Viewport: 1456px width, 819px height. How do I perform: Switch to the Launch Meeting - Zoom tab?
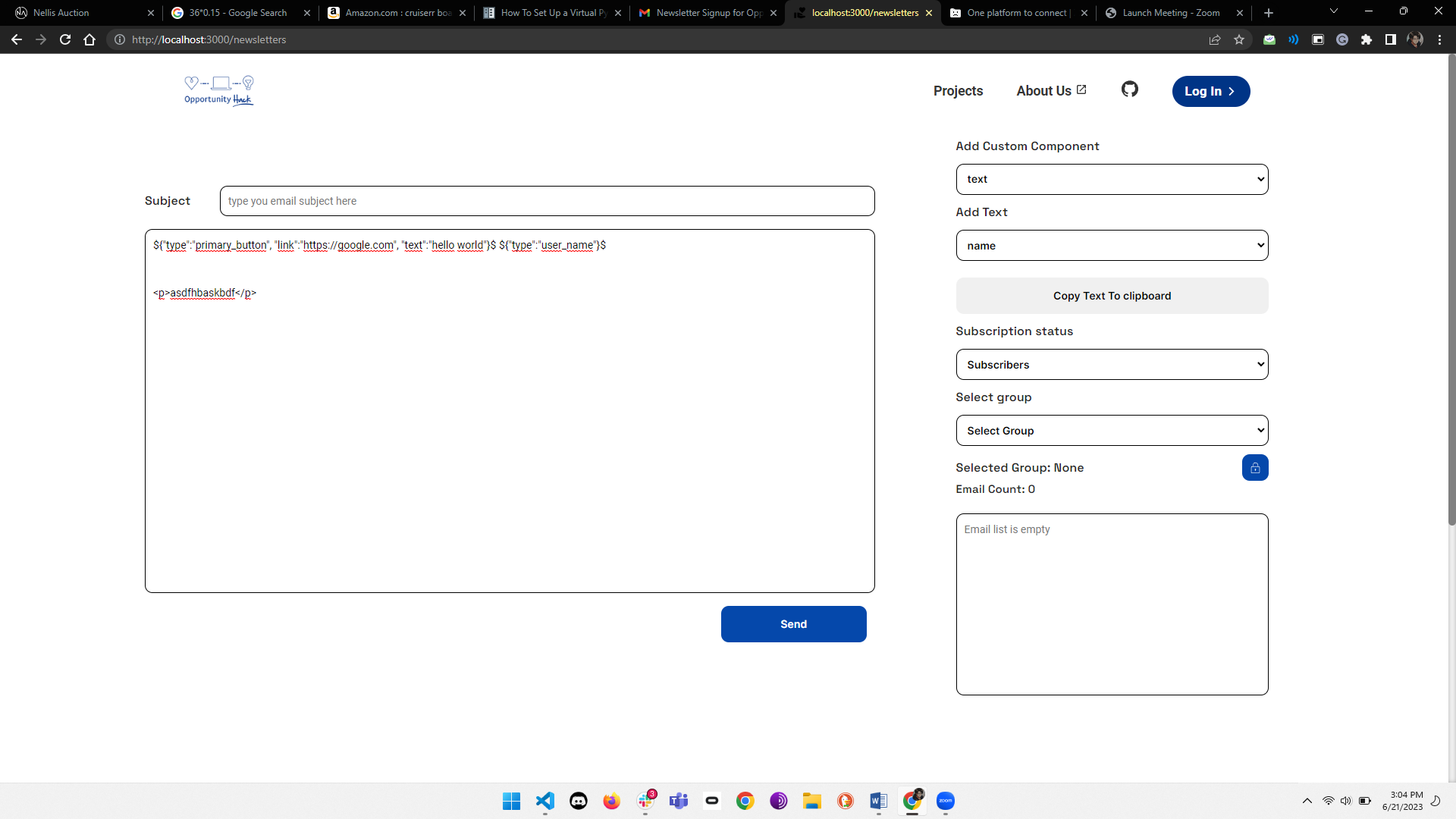[x=1170, y=13]
